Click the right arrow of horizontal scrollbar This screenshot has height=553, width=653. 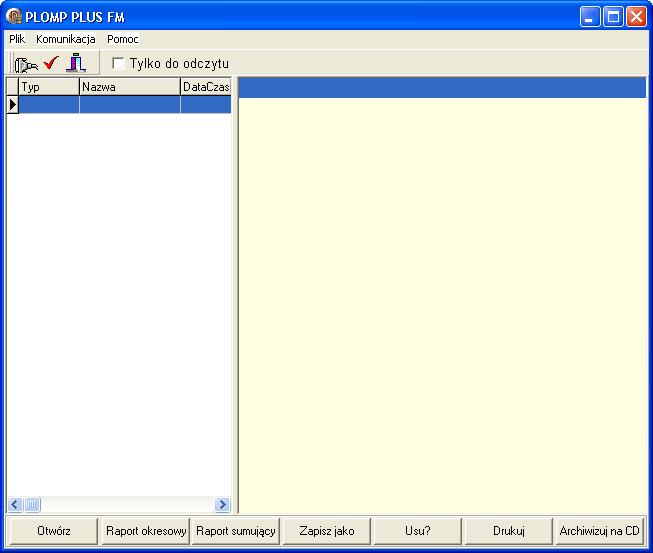click(222, 505)
